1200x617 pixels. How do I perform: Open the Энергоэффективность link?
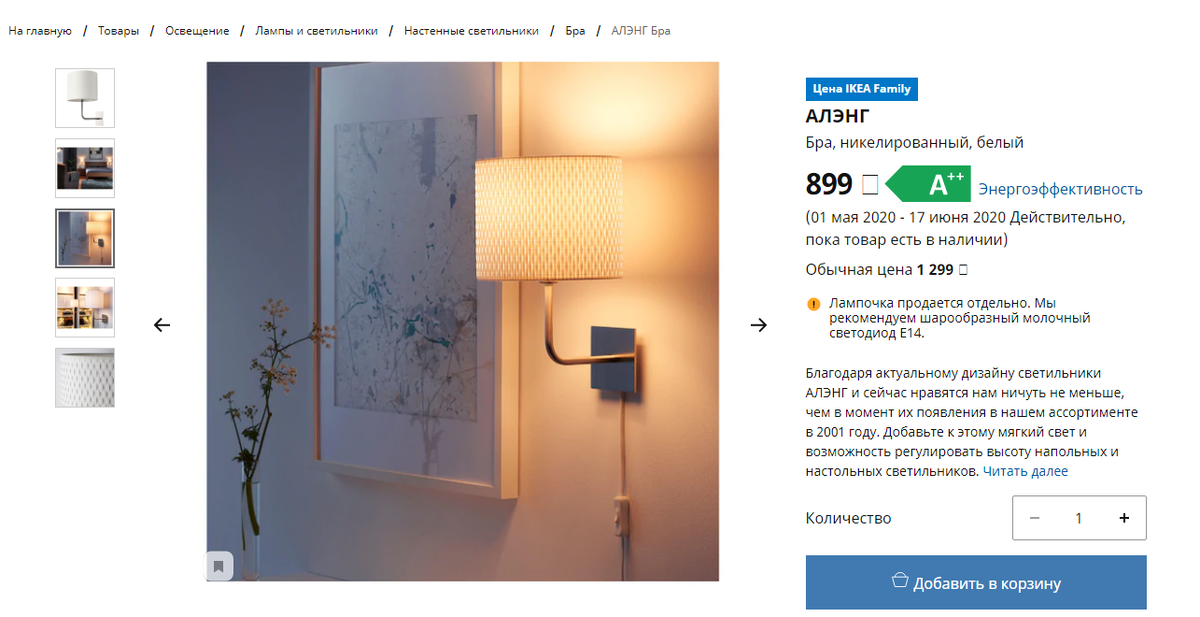(1060, 189)
